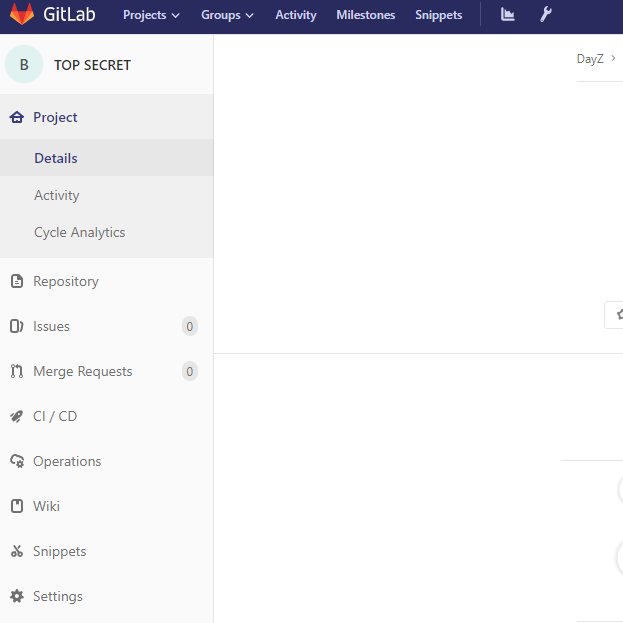Click the Merge Requests count badge

click(x=190, y=371)
